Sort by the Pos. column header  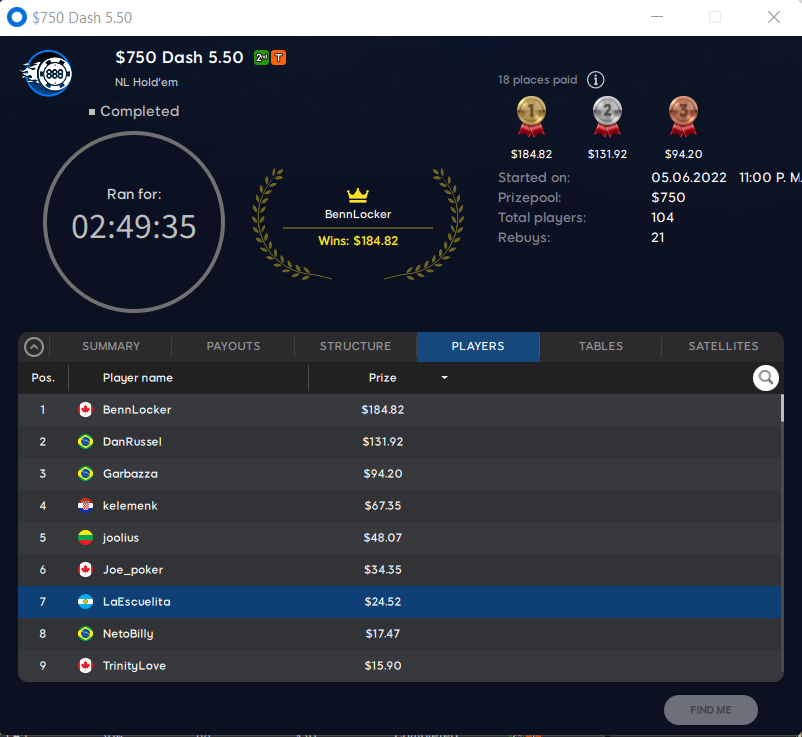[43, 378]
